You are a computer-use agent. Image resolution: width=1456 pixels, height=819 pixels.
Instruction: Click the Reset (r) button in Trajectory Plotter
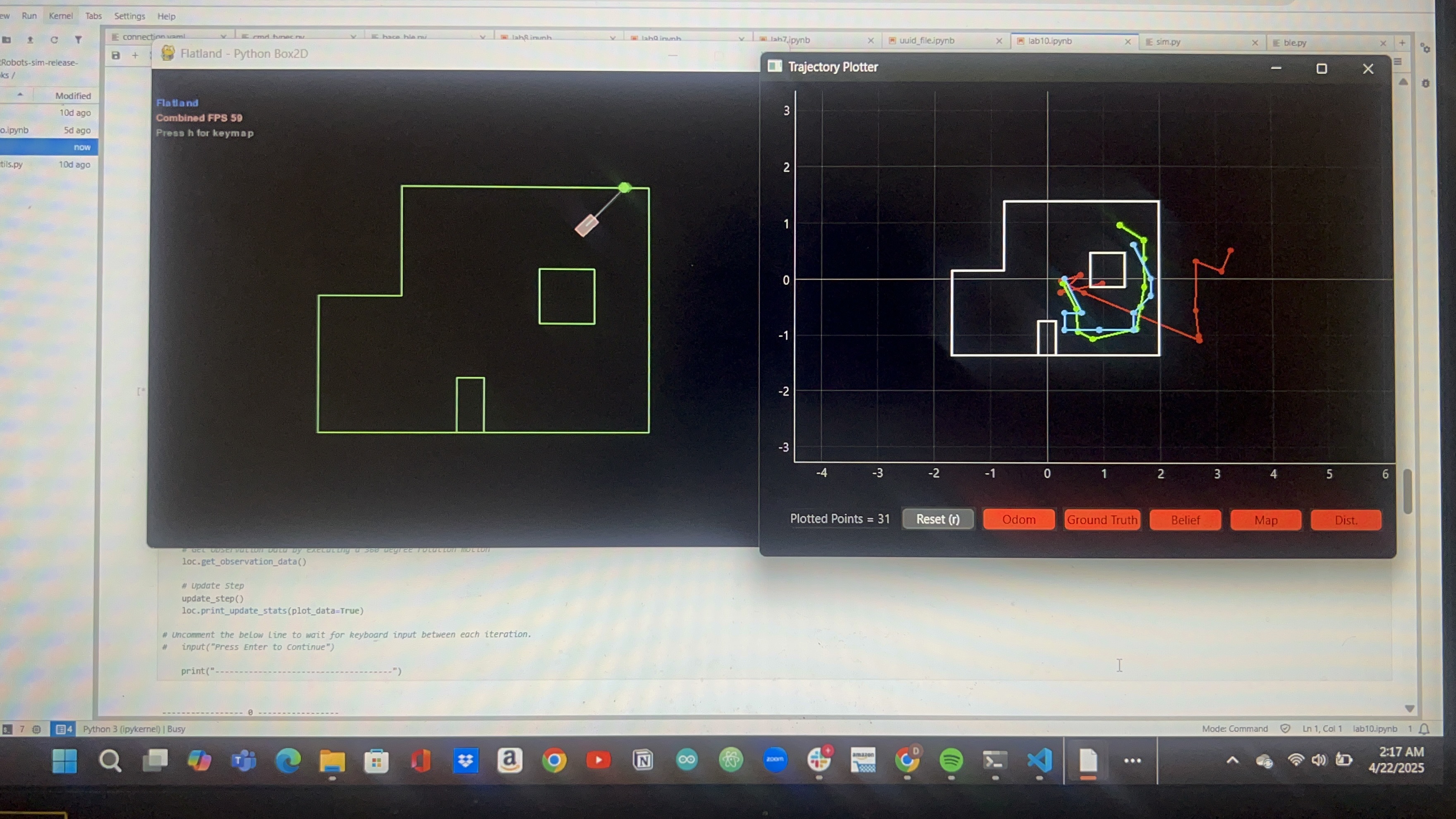coord(938,519)
